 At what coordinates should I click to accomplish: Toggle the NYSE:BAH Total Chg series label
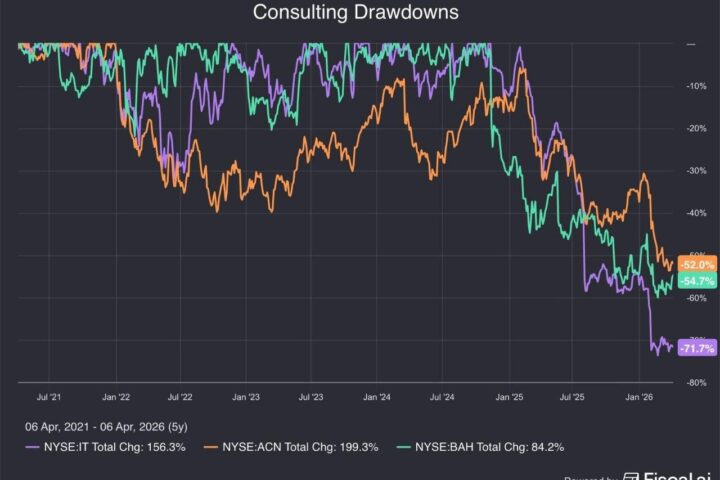click(x=489, y=447)
